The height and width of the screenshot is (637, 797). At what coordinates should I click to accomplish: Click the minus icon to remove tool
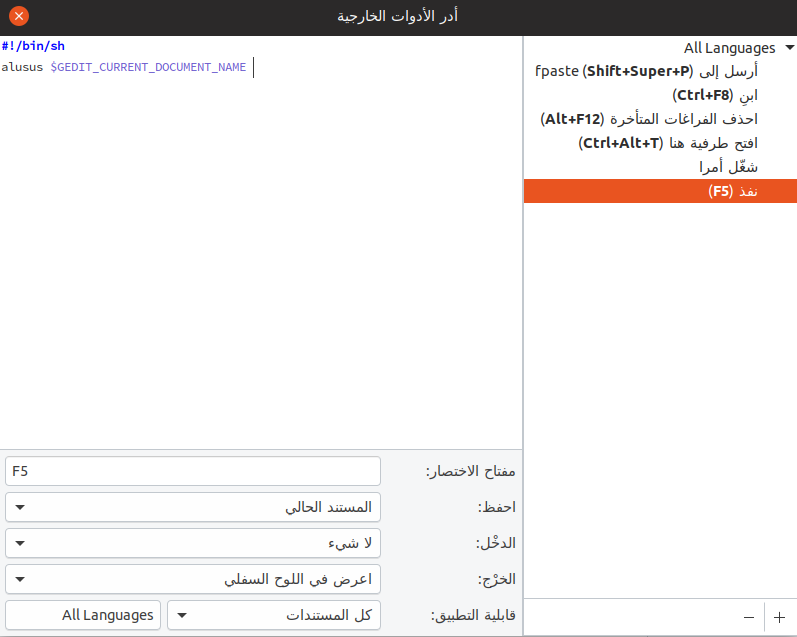pyautogui.click(x=748, y=617)
